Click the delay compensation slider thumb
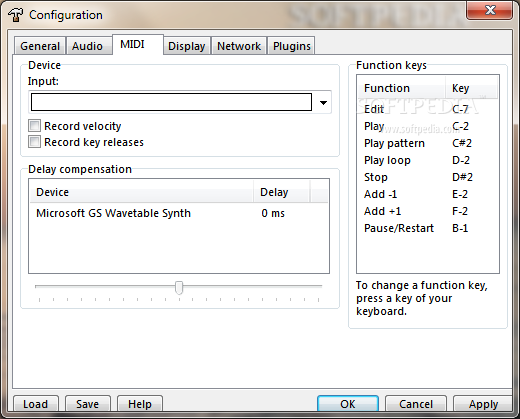The width and height of the screenshot is (520, 419). 179,288
